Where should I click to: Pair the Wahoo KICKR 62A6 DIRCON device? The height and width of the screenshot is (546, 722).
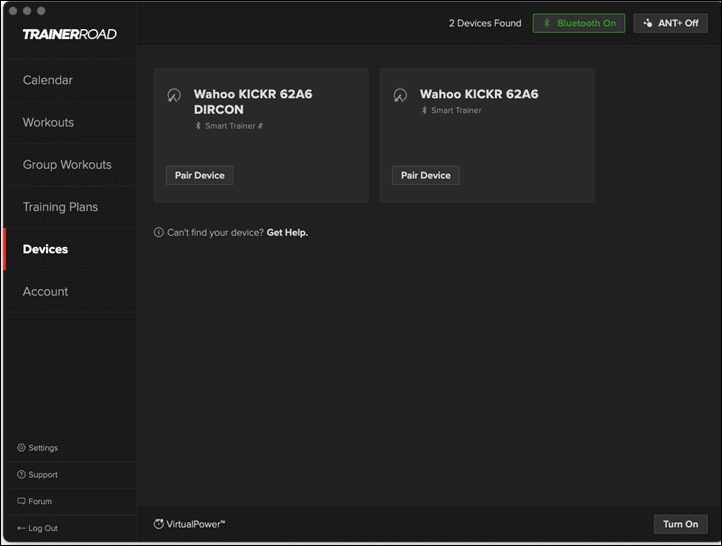click(200, 175)
